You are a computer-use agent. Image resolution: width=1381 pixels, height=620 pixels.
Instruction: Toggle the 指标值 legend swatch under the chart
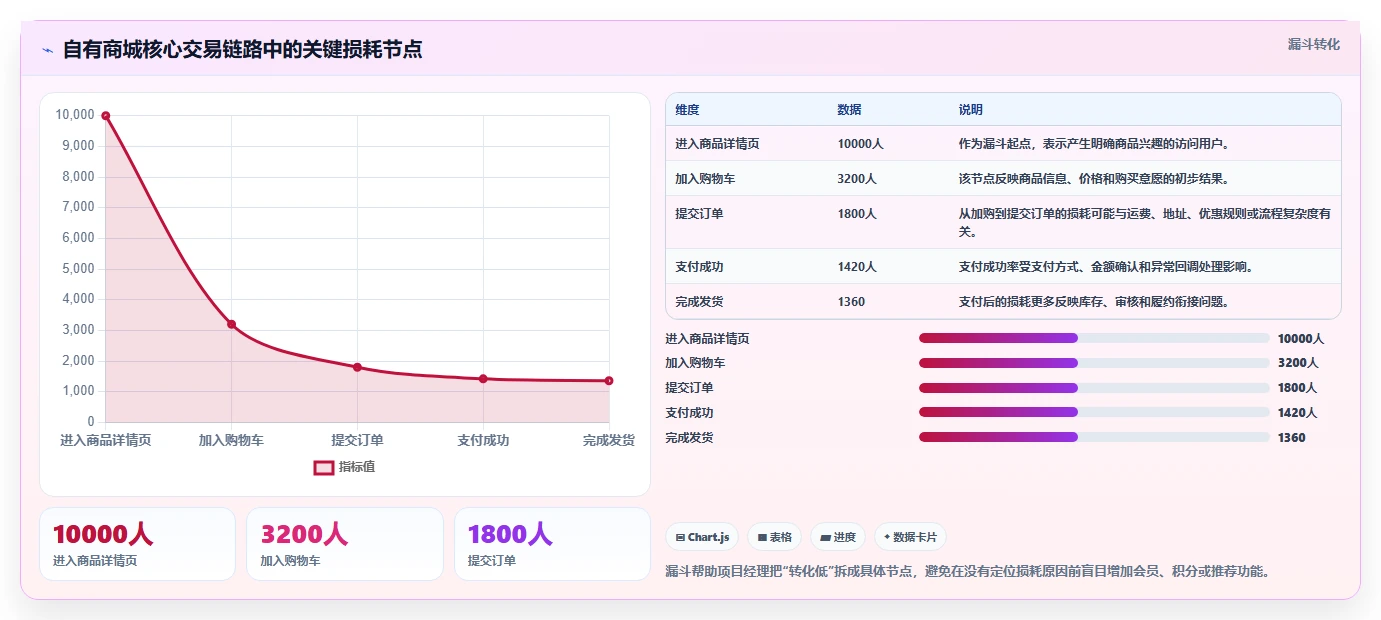click(323, 467)
